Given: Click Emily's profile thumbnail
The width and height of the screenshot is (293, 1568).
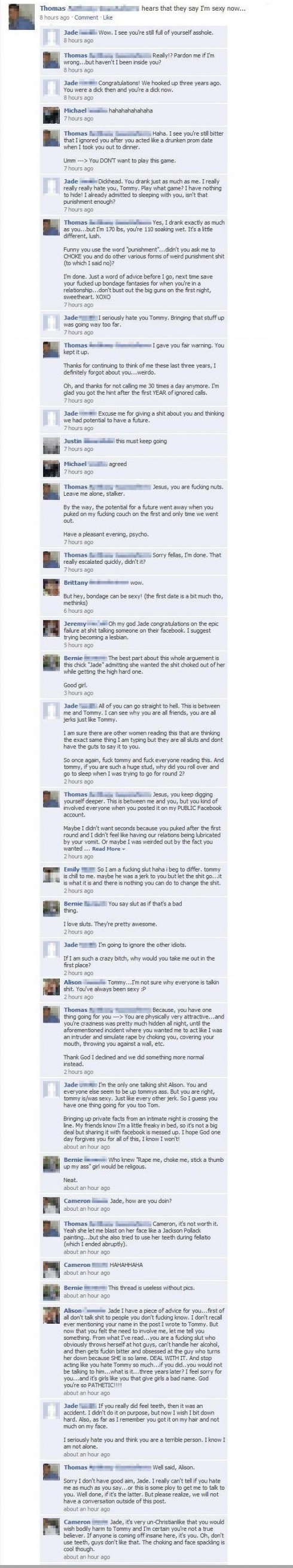Looking at the screenshot, I should pyautogui.click(x=51, y=874).
